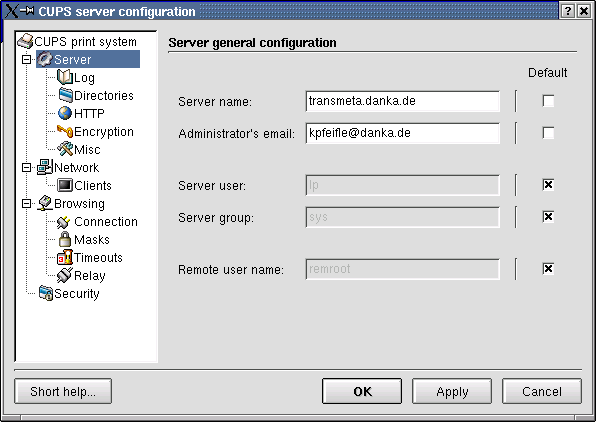
Task: Uncheck Default for Remote user name
Action: tap(548, 269)
